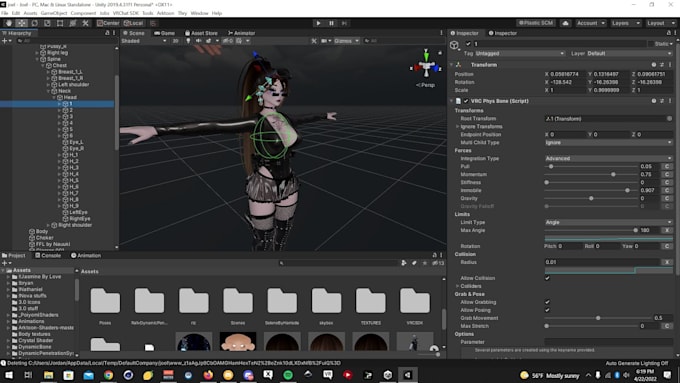
Task: Open Transform component presets icon
Action: click(662, 65)
